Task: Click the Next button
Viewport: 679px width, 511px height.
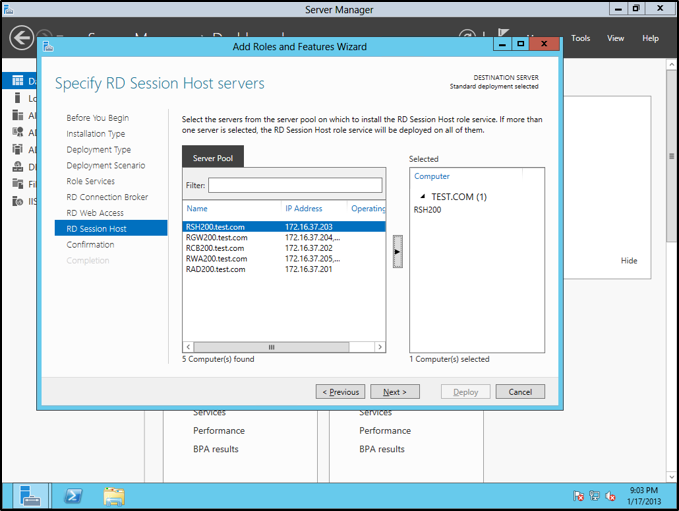Action: [x=394, y=392]
